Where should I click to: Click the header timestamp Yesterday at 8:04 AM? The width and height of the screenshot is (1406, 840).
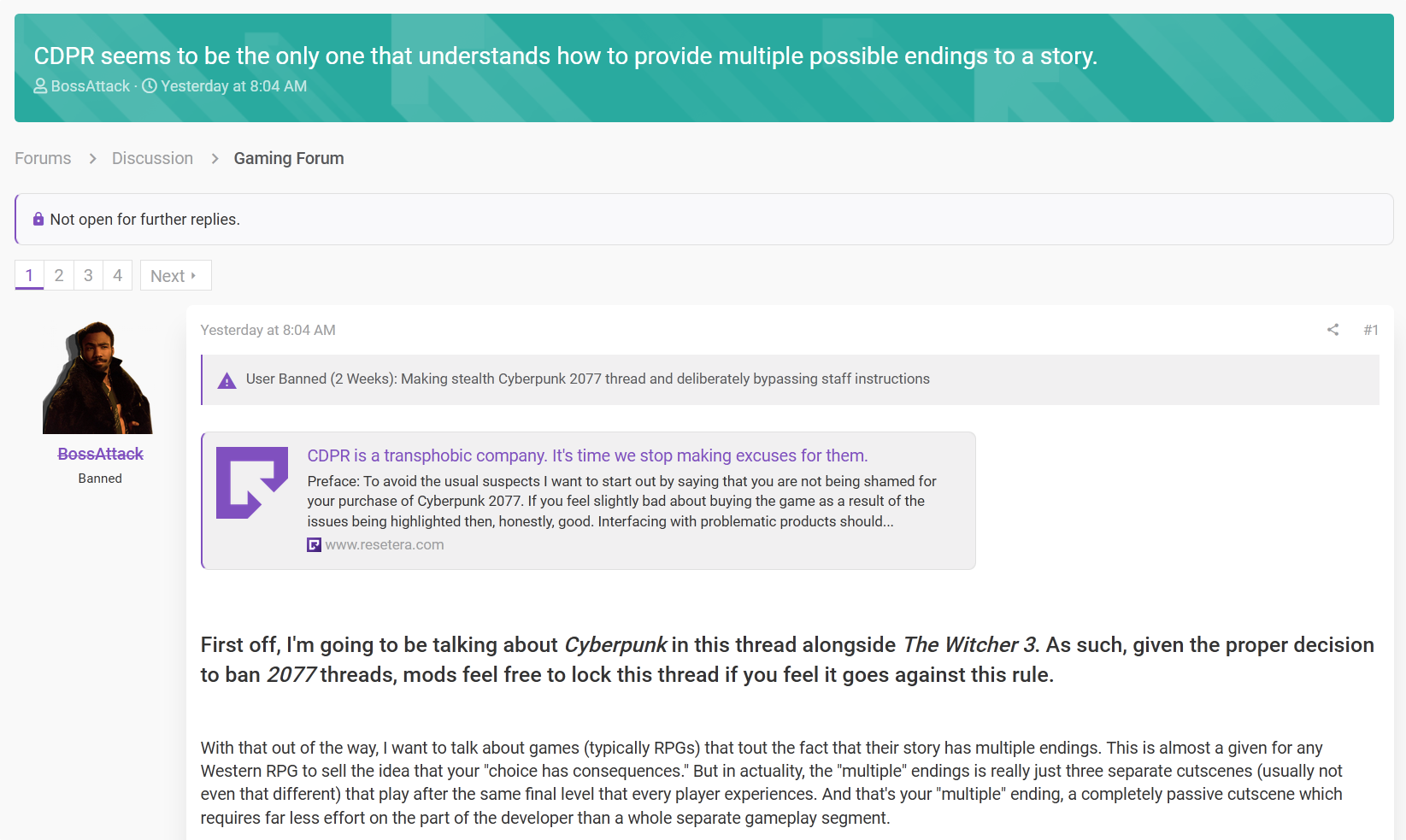pos(233,86)
